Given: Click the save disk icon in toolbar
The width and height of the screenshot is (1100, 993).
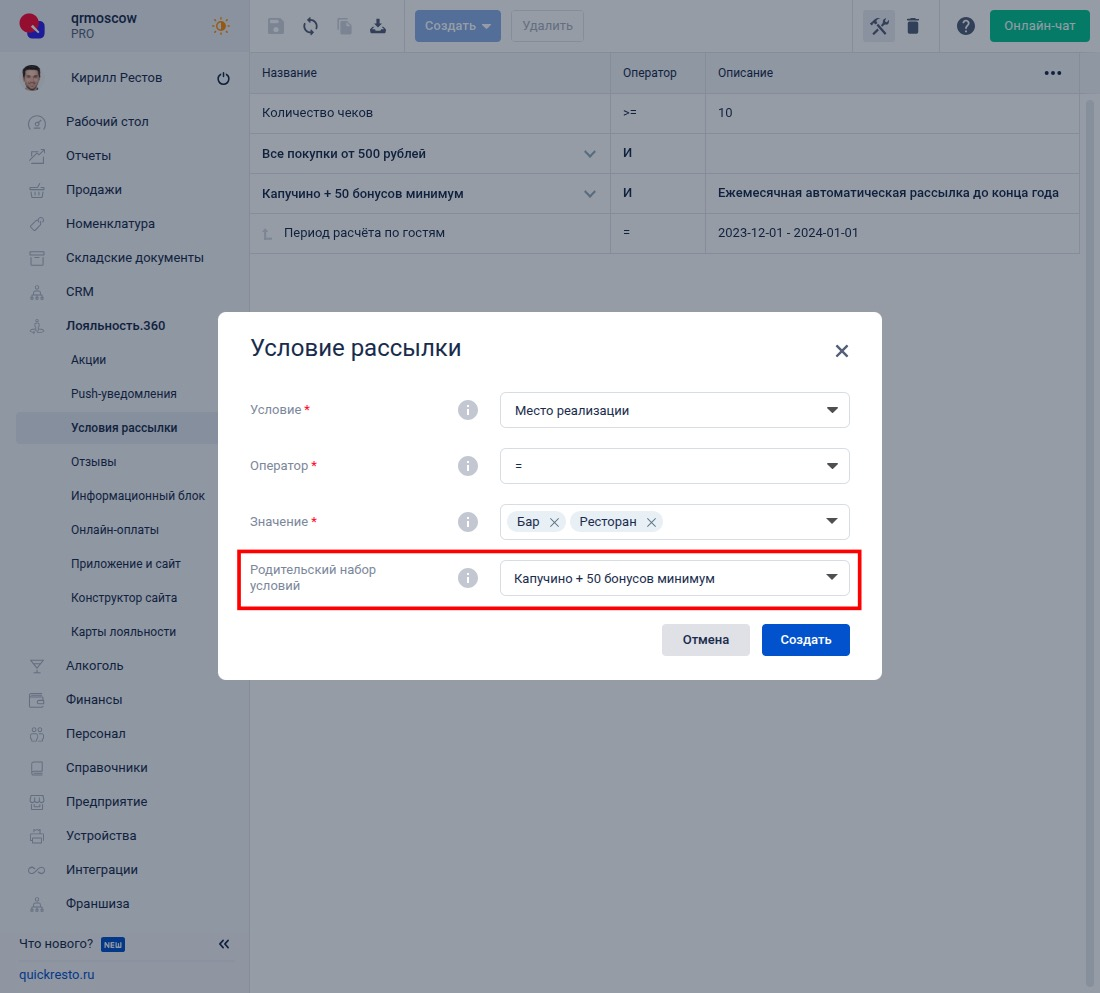Looking at the screenshot, I should [276, 26].
